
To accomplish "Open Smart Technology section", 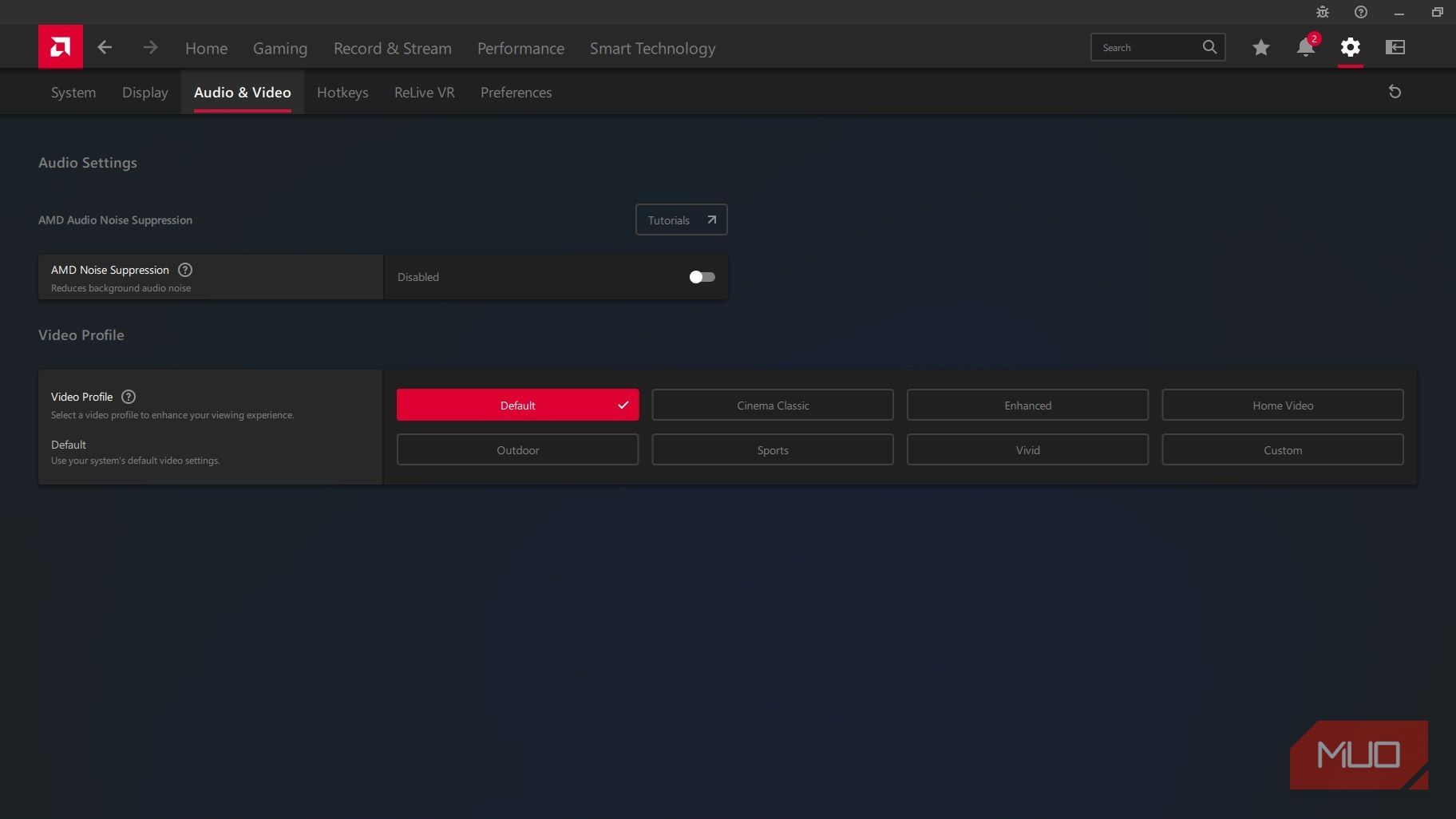I will [652, 48].
